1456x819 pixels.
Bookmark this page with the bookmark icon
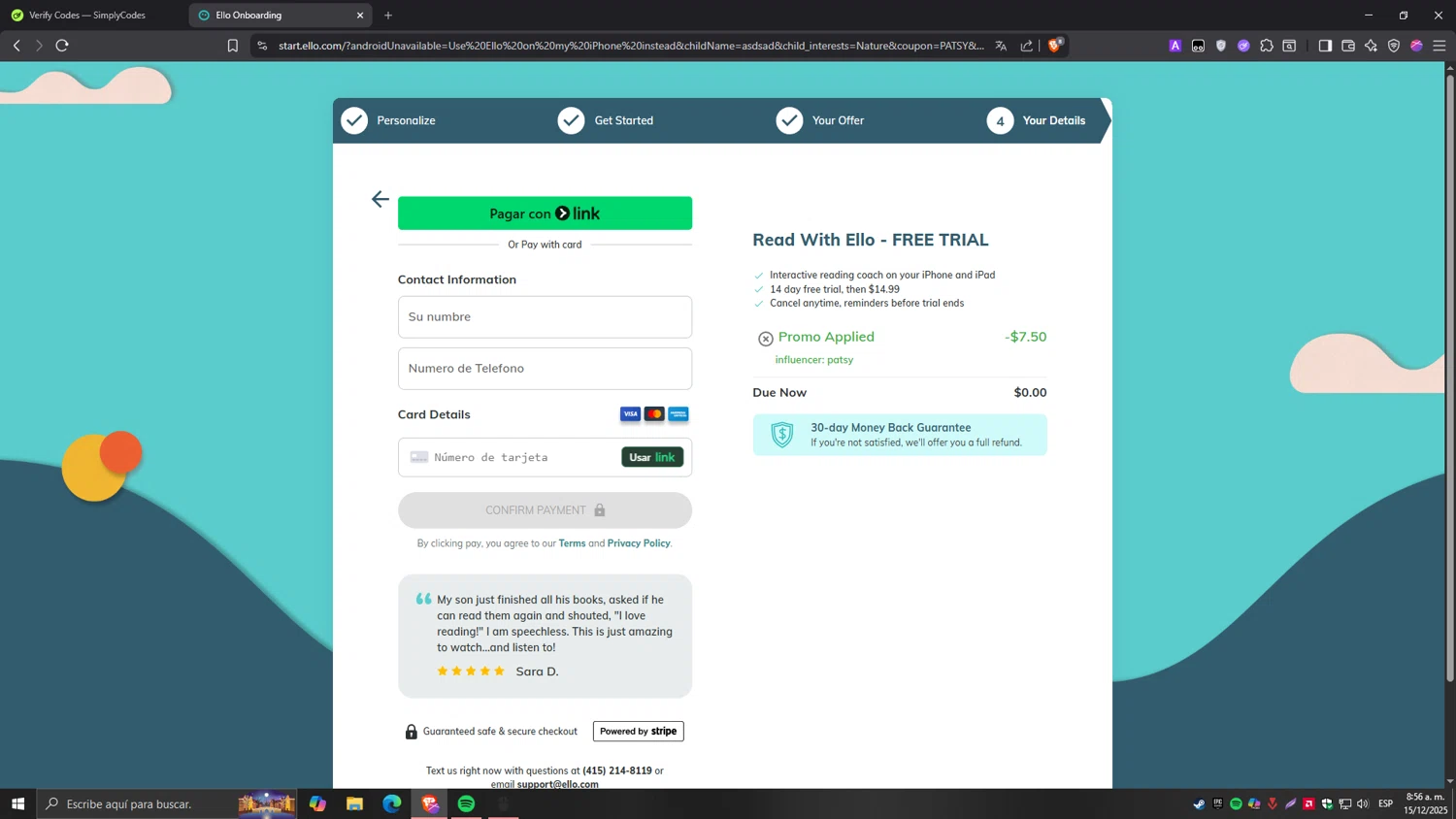[x=233, y=46]
